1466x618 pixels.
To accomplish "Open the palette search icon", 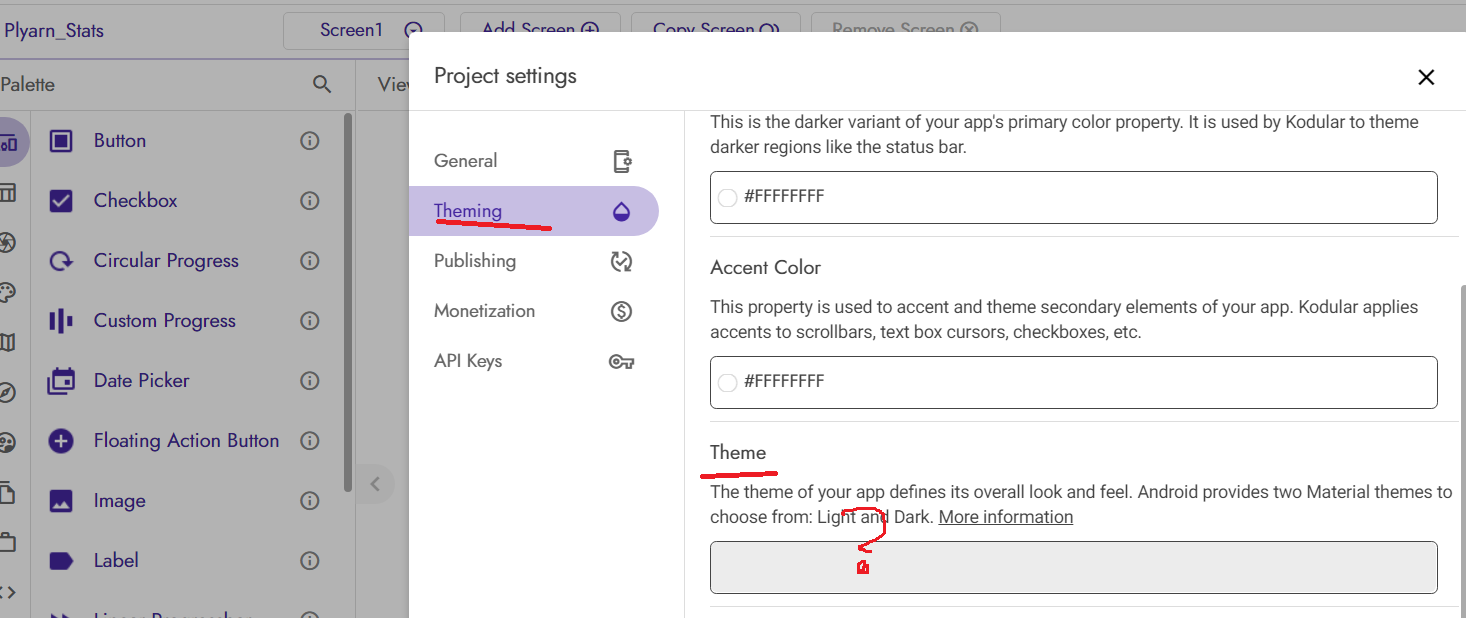I will point(322,85).
